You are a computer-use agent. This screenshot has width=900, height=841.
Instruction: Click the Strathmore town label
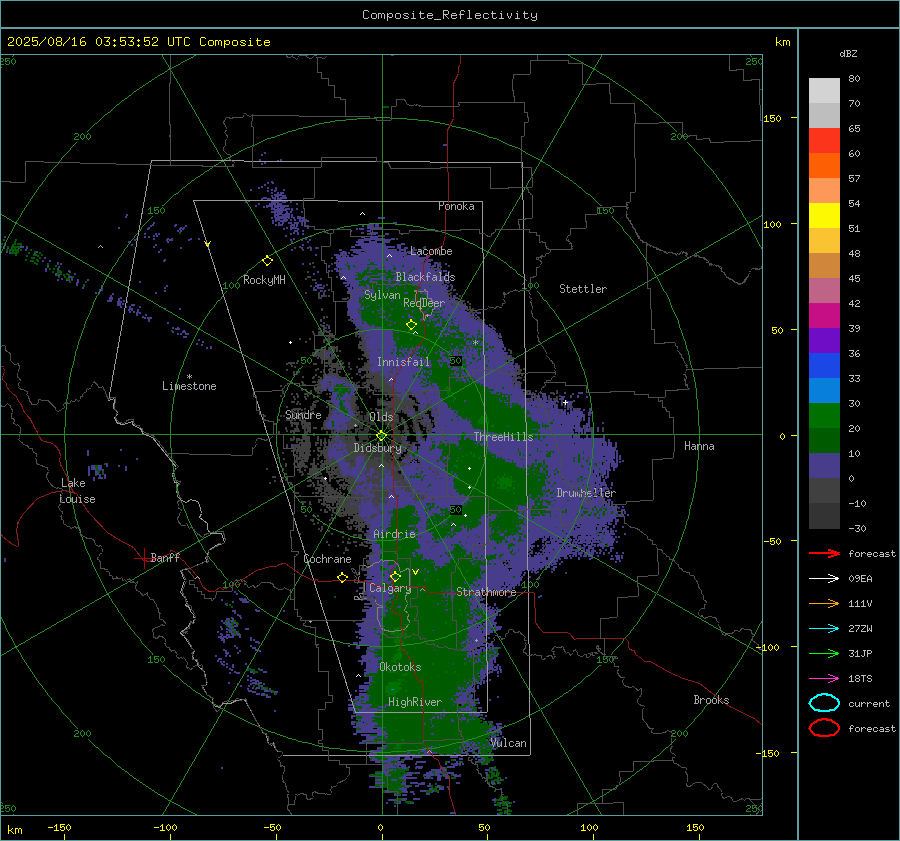coord(486,592)
